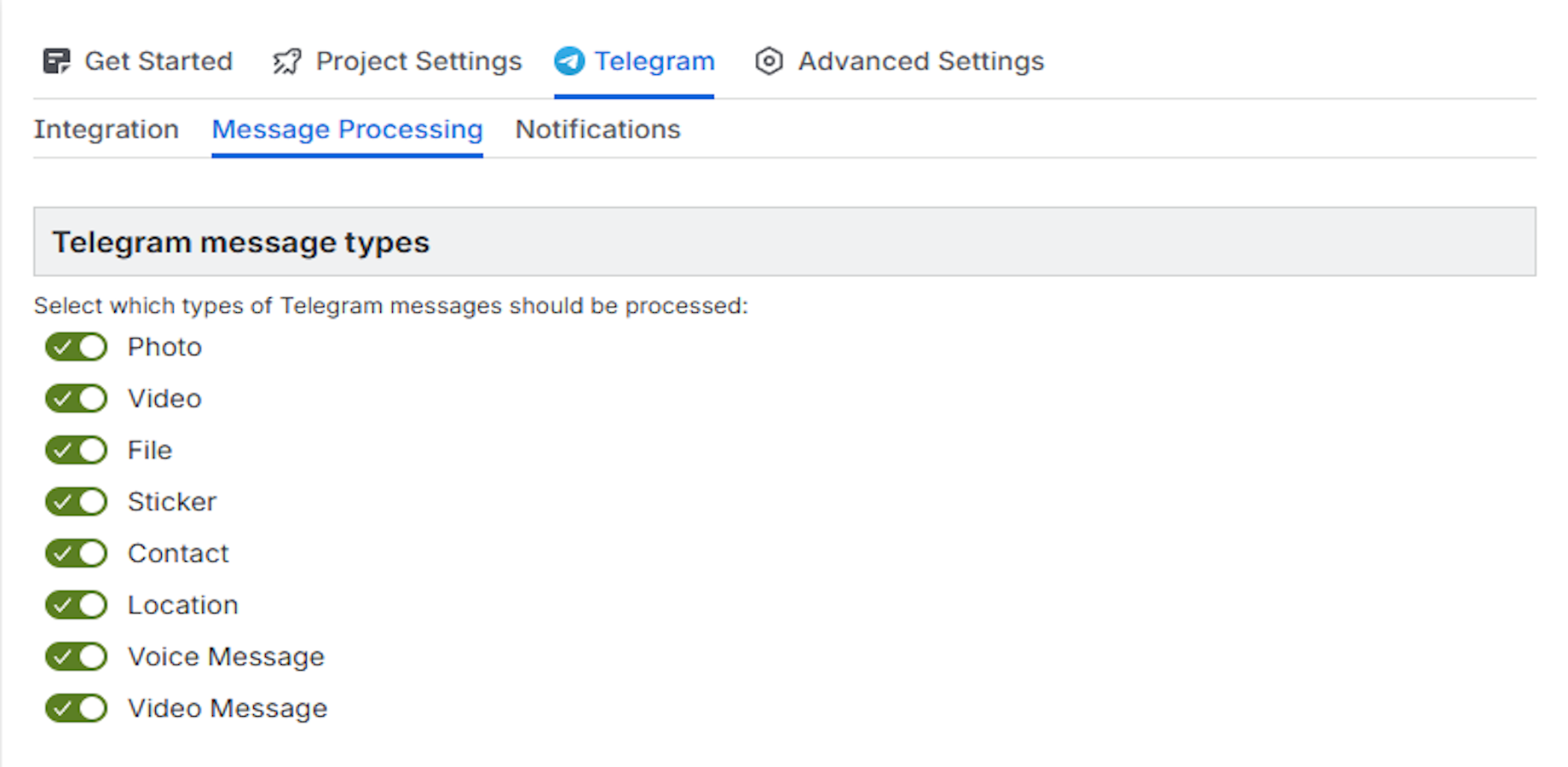Select the Telegram tab label
This screenshot has width=1568, height=767.
click(x=654, y=61)
